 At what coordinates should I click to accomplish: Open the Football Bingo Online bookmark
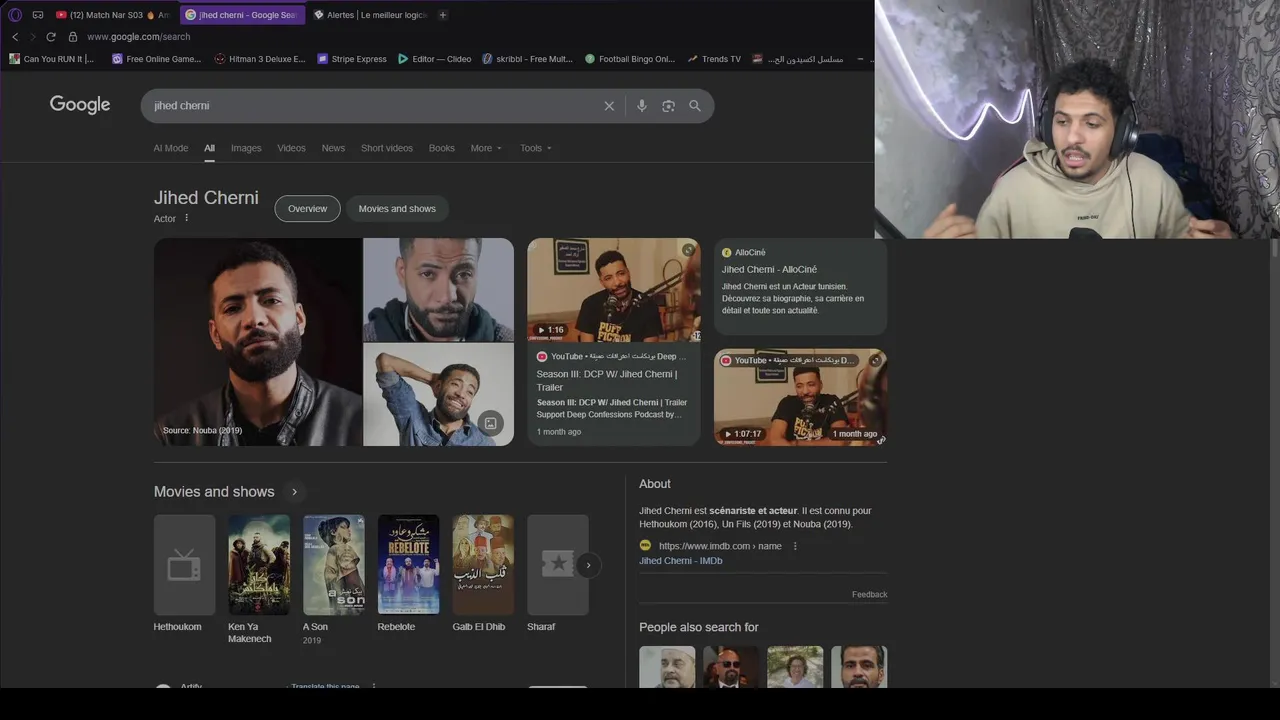(x=630, y=59)
